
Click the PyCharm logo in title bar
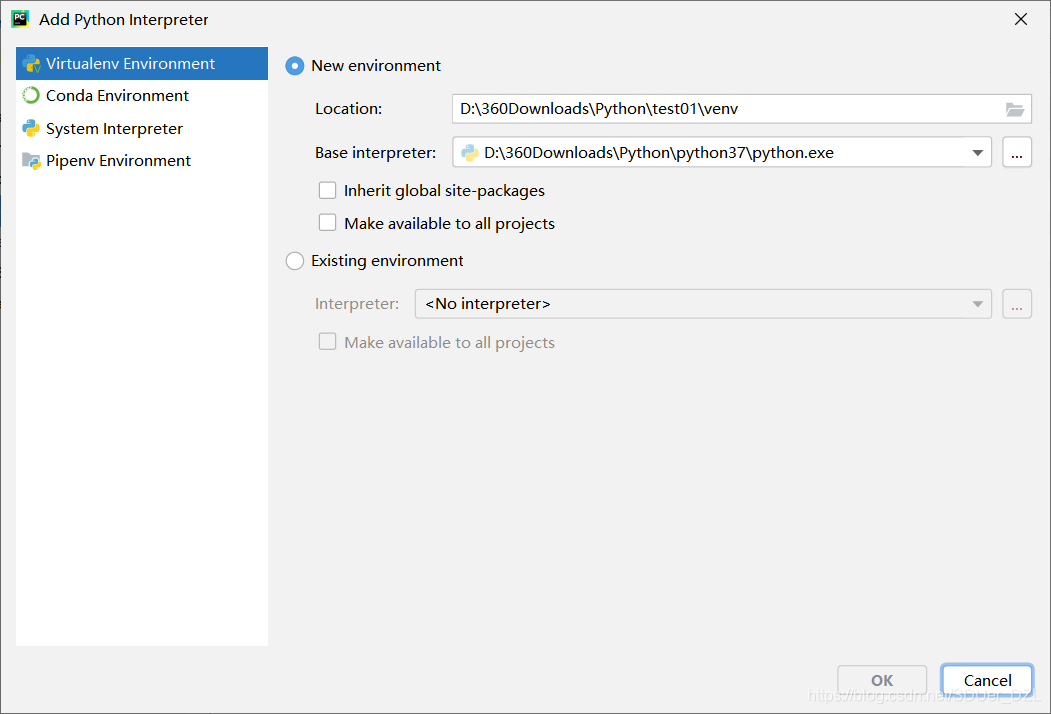pyautogui.click(x=20, y=19)
